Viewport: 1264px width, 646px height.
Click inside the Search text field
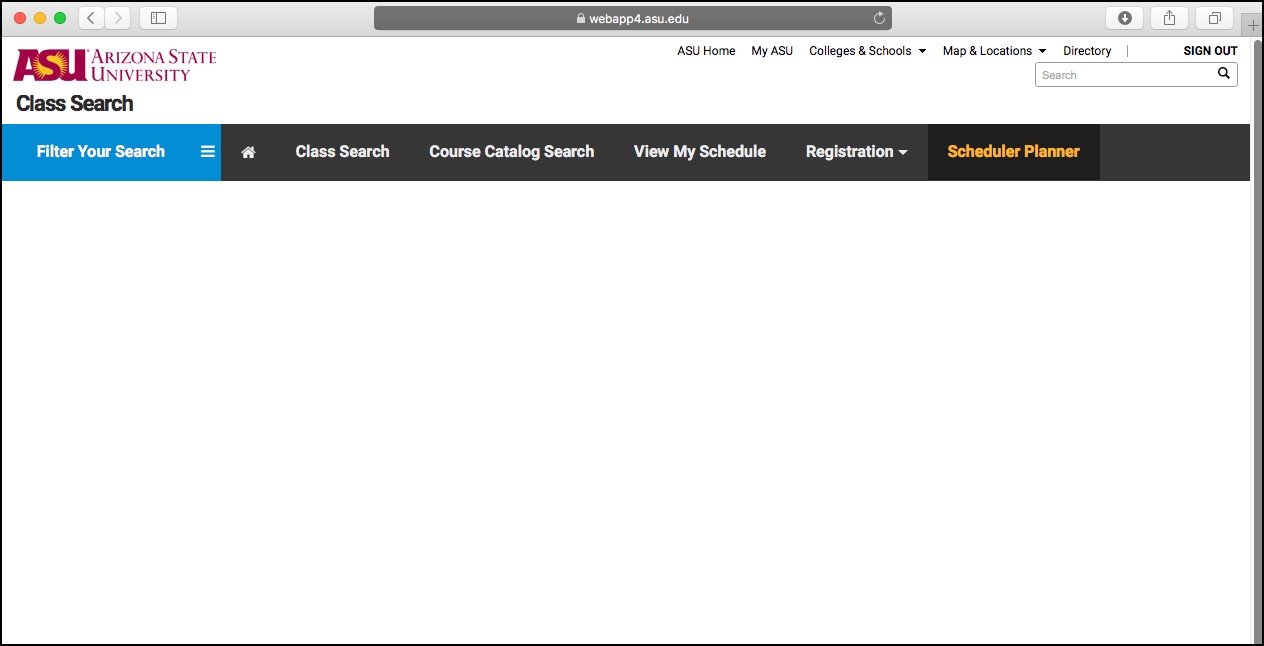tap(1125, 75)
